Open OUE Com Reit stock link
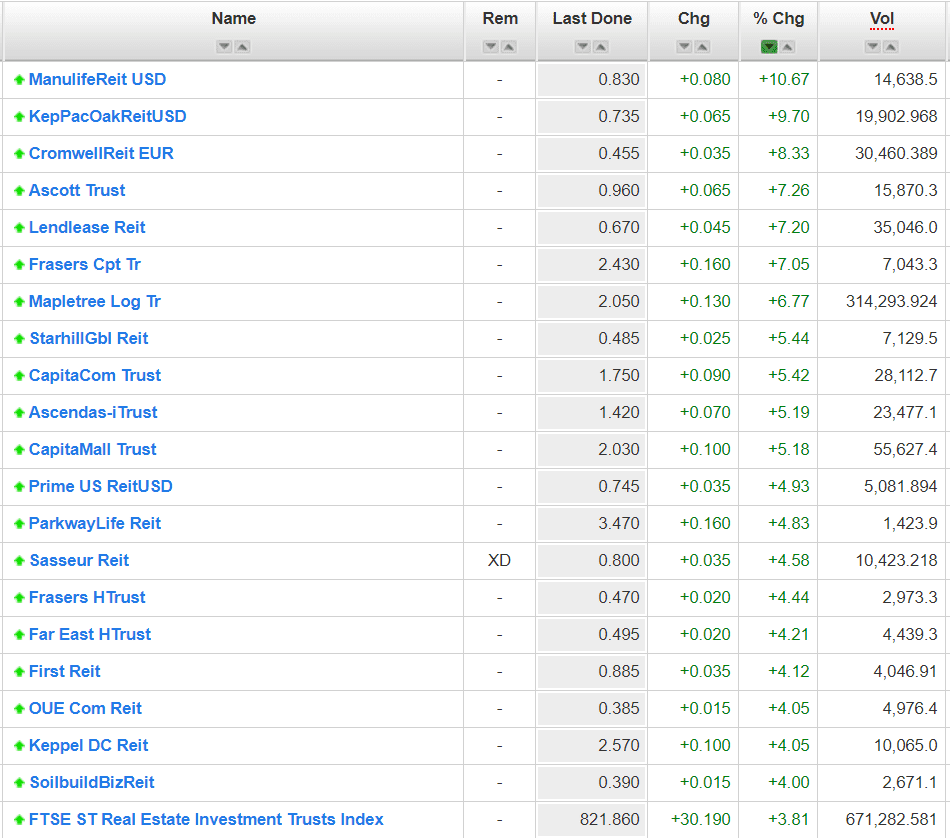950x838 pixels. 85,708
